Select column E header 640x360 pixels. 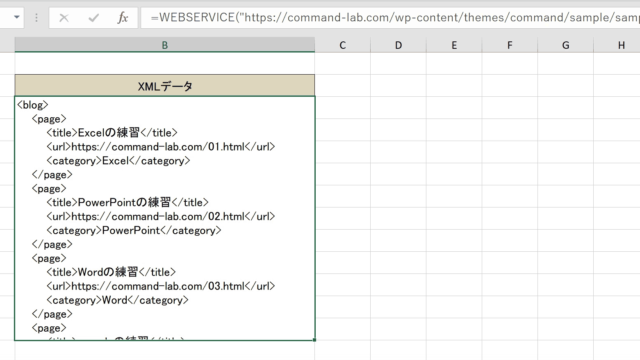[454, 45]
